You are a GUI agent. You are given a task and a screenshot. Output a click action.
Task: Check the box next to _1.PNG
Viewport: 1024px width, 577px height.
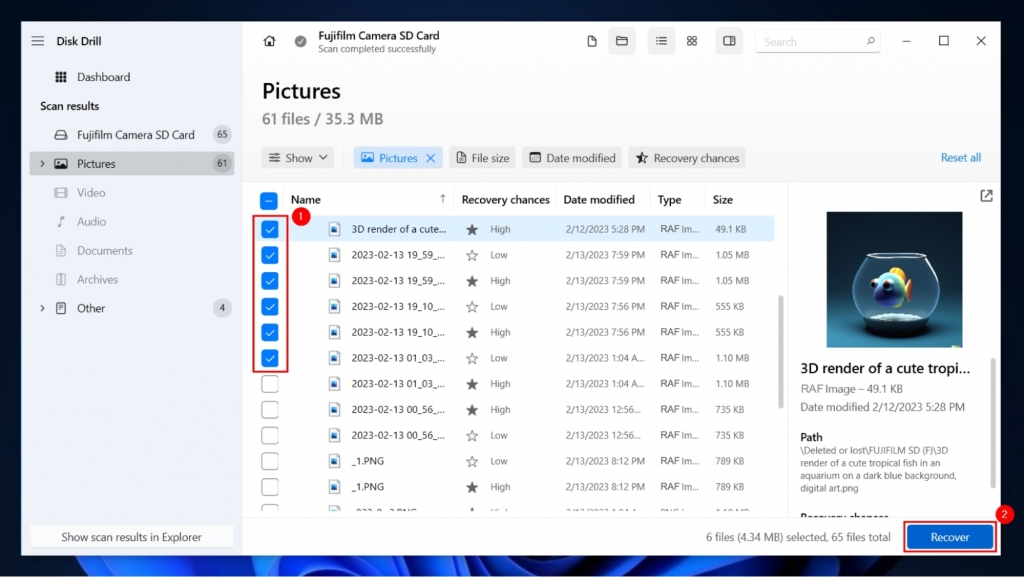click(x=269, y=461)
